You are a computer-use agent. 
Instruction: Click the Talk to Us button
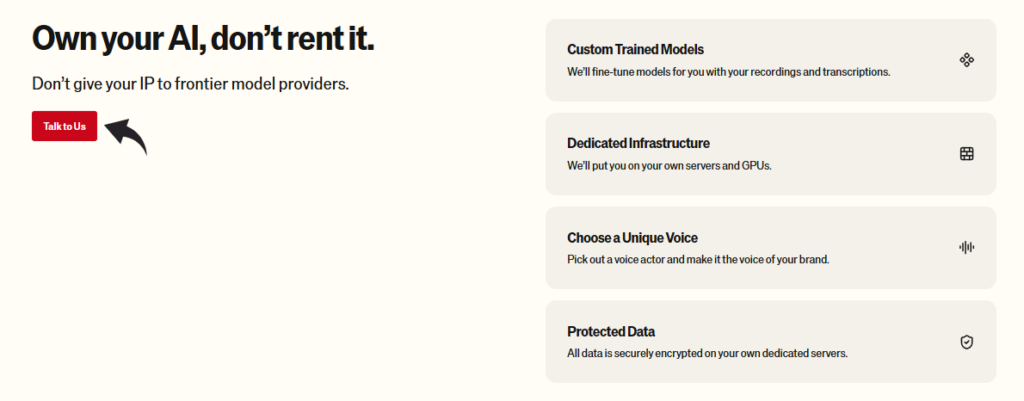(64, 126)
